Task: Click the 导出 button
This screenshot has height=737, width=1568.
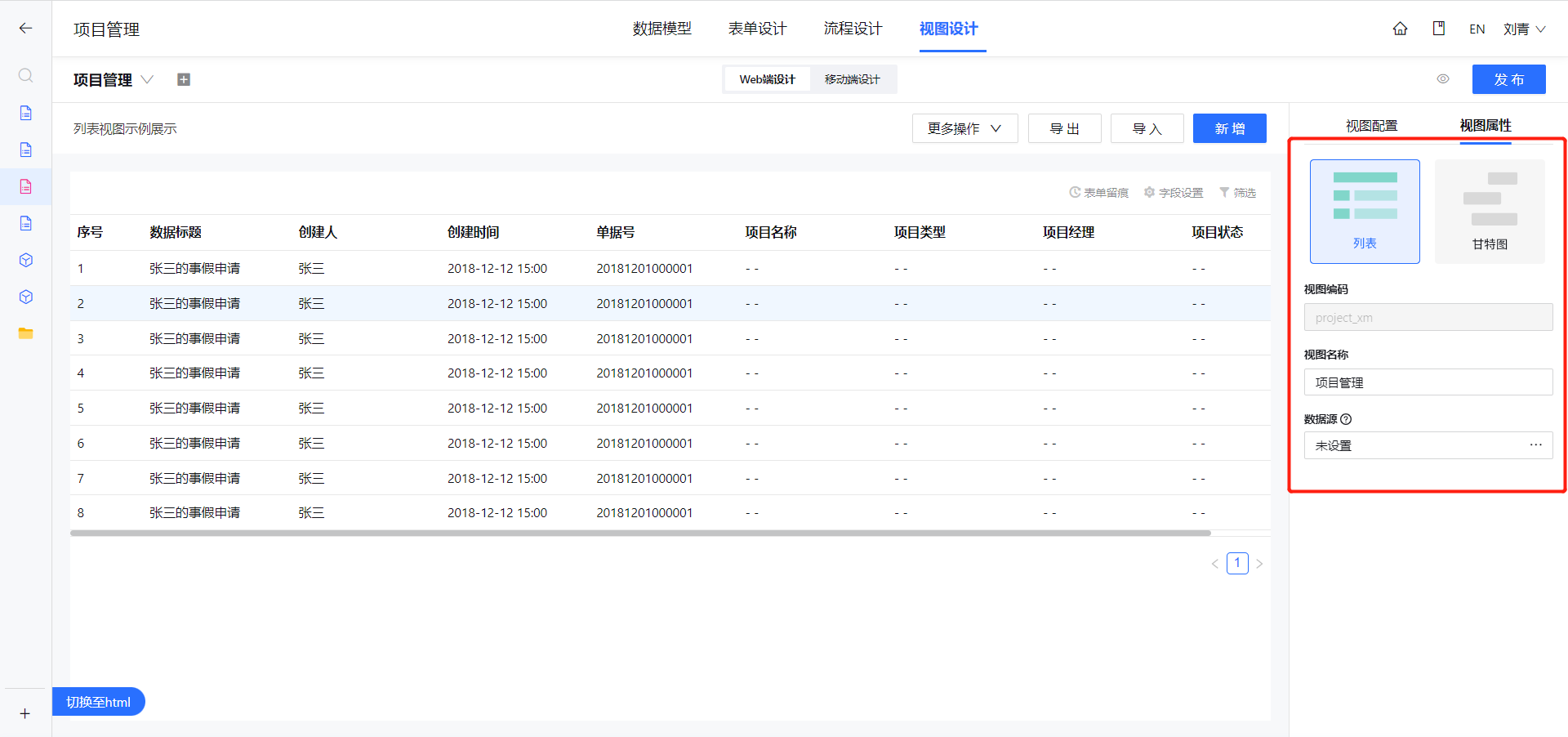Action: pos(1064,128)
